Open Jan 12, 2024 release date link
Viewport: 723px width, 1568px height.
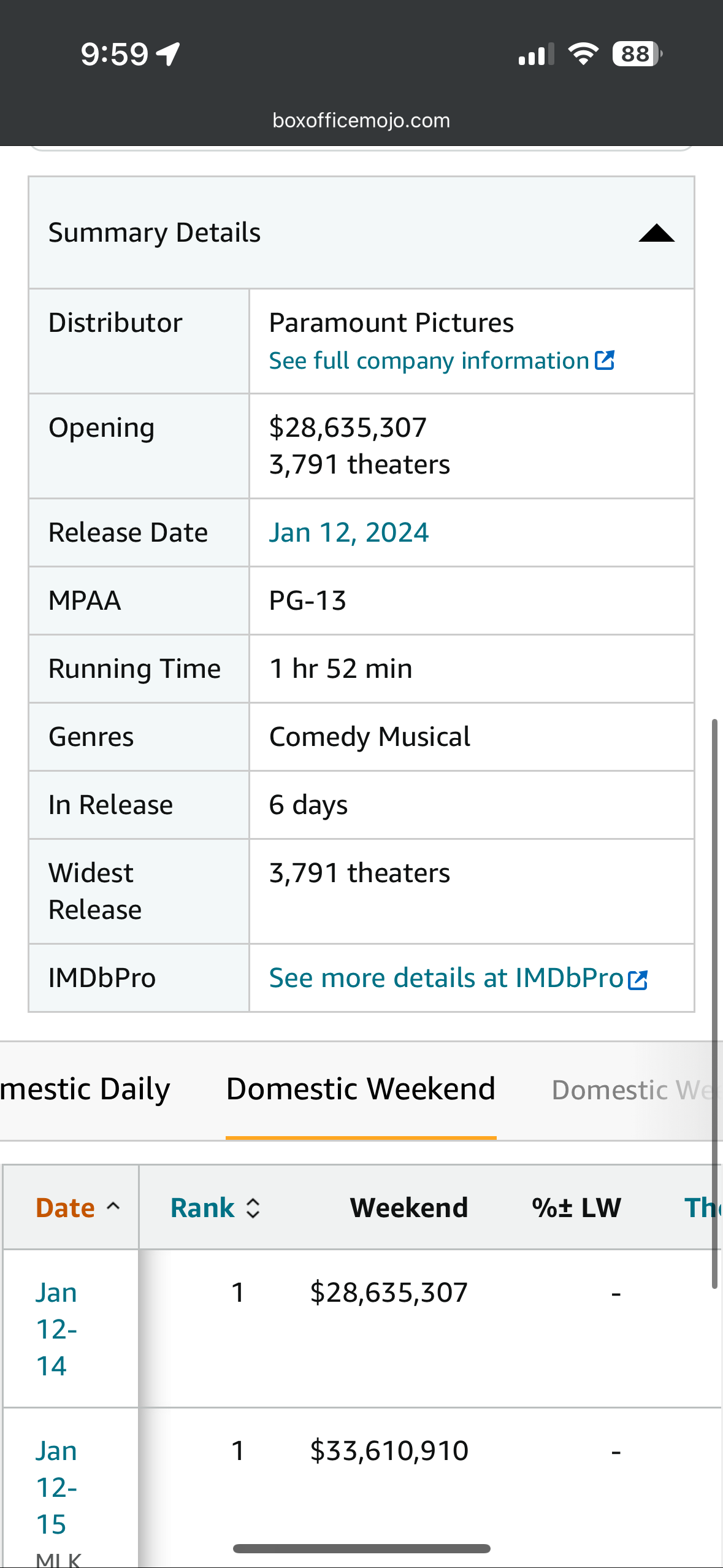point(348,532)
